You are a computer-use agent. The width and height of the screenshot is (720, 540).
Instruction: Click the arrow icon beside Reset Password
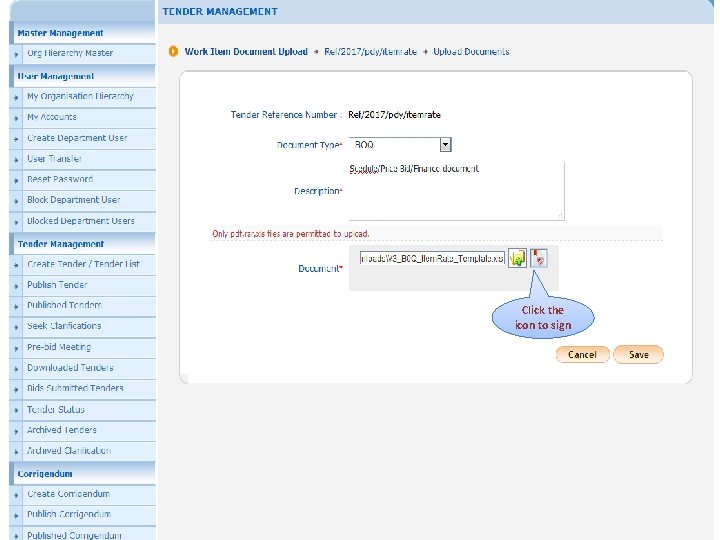click(x=16, y=180)
